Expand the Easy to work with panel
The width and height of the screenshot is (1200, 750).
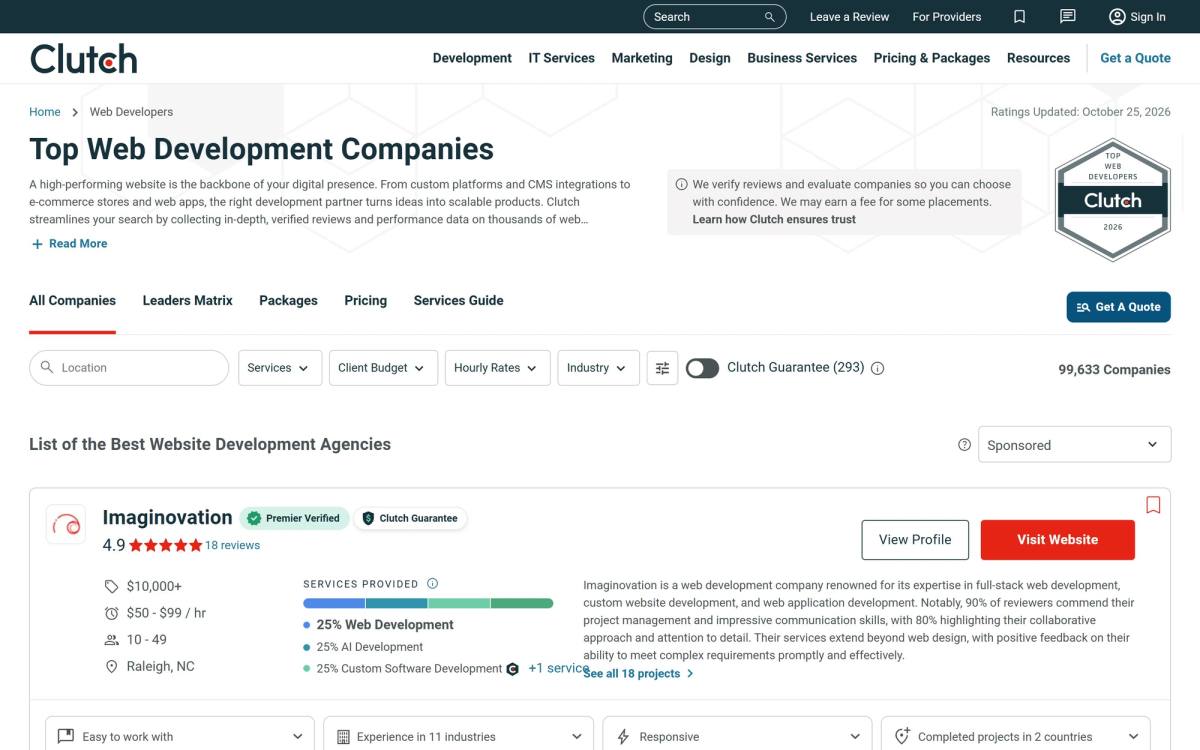tap(180, 736)
